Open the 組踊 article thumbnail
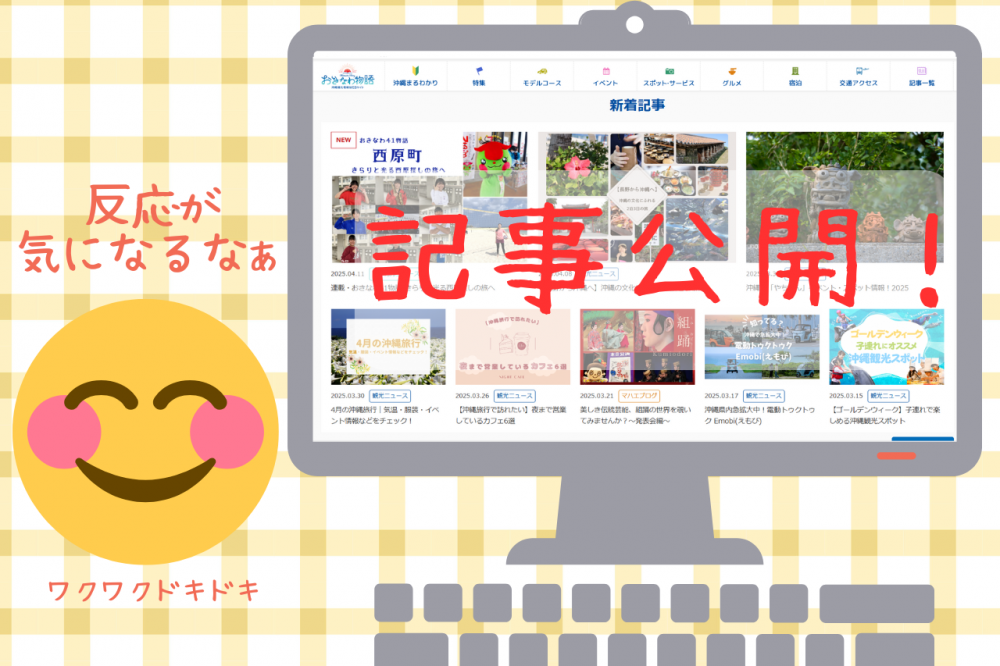 pyautogui.click(x=637, y=346)
